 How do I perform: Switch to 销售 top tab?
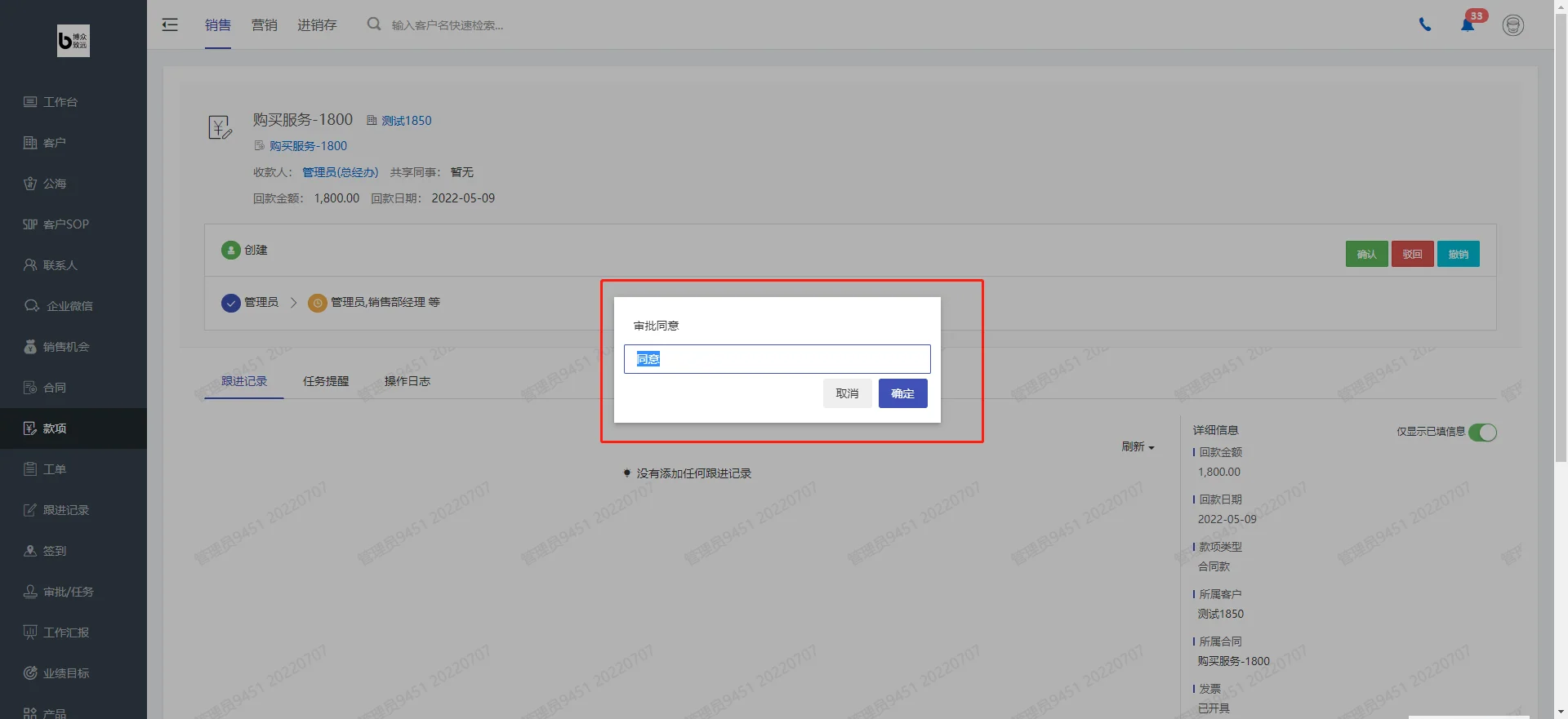tap(218, 25)
